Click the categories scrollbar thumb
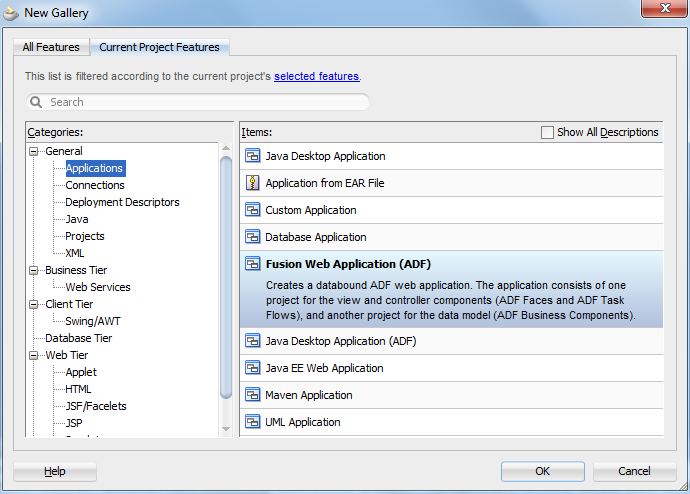Viewport: 690px width, 494px height. [x=226, y=277]
